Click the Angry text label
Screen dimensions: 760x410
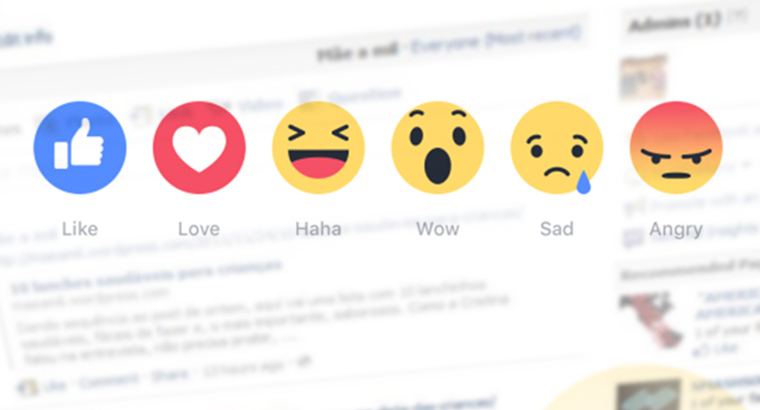(x=676, y=230)
